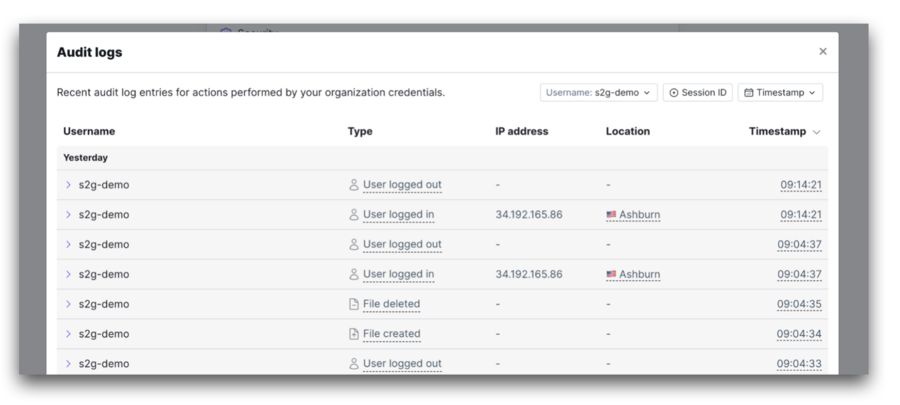The image size is (900, 405).
Task: Click user icon beside 09:04:37 User logged out
Action: (354, 244)
